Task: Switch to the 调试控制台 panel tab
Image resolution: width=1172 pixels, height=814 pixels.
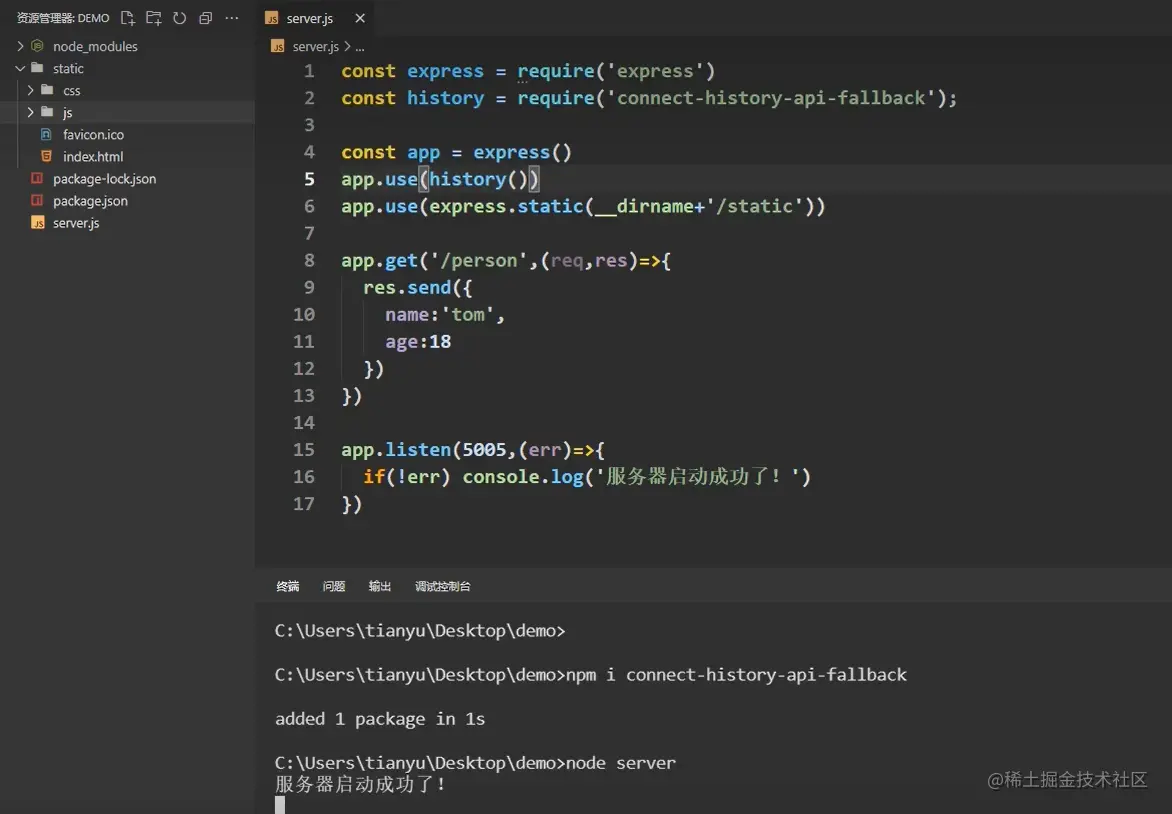Action: pos(442,586)
